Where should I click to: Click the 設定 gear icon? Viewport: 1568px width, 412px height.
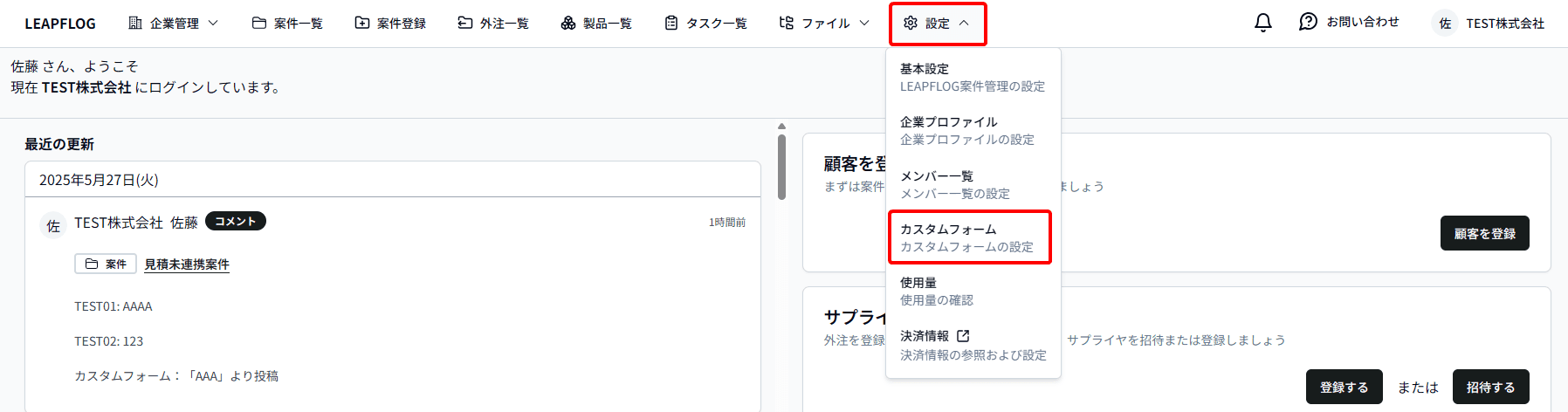[911, 24]
